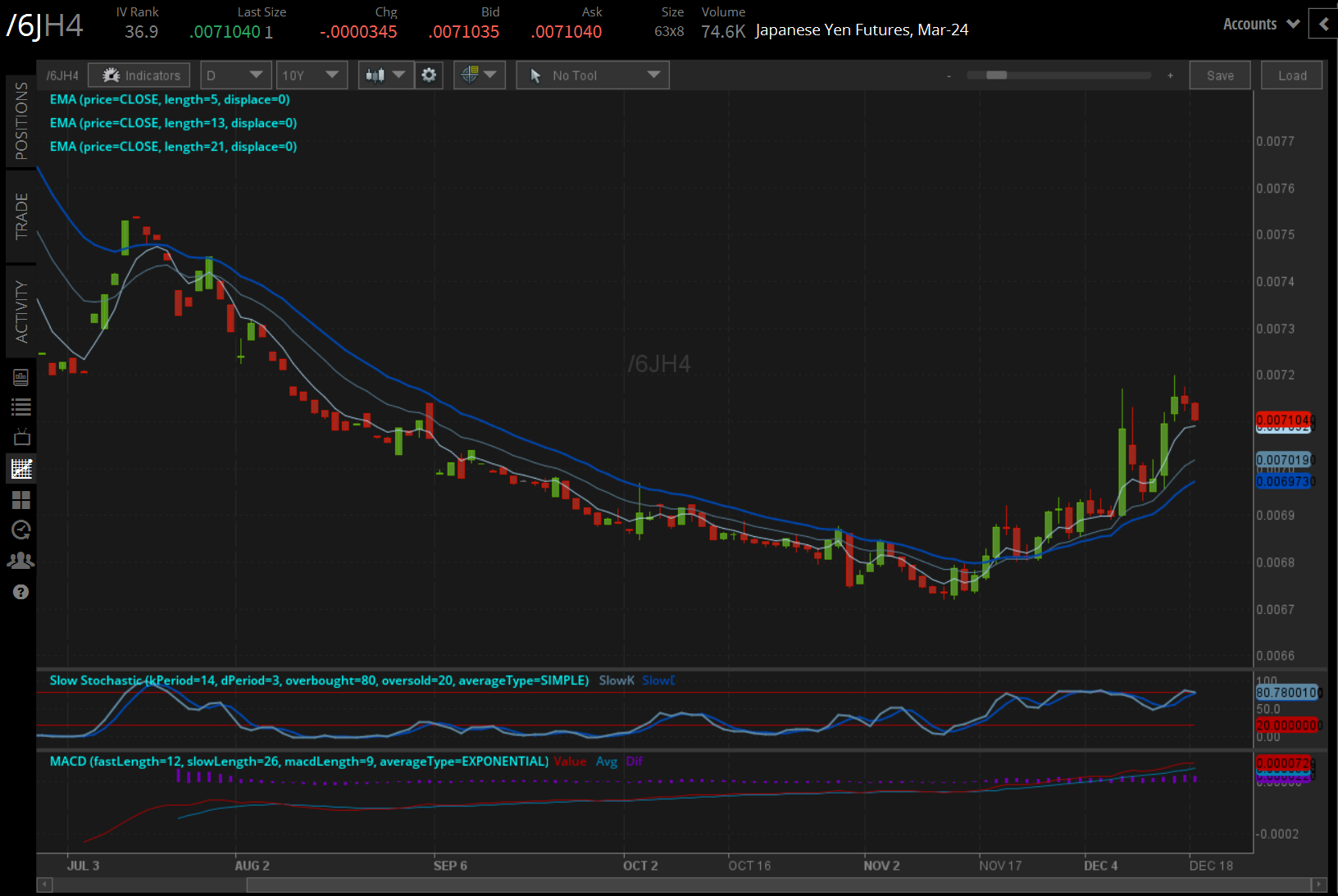Switch to the POSITIONS side tab
Screen dimensions: 1338x896
tap(21, 121)
